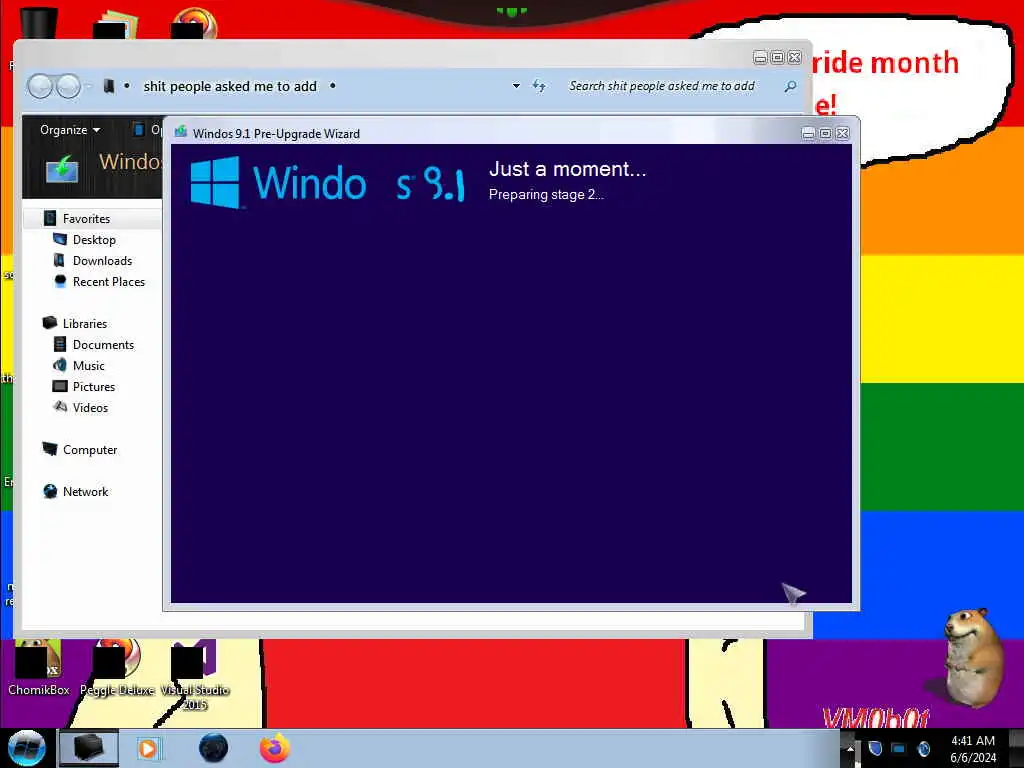Click the Pre-Upgrade Wizard title bar icon
This screenshot has height=768, width=1024.
181,132
